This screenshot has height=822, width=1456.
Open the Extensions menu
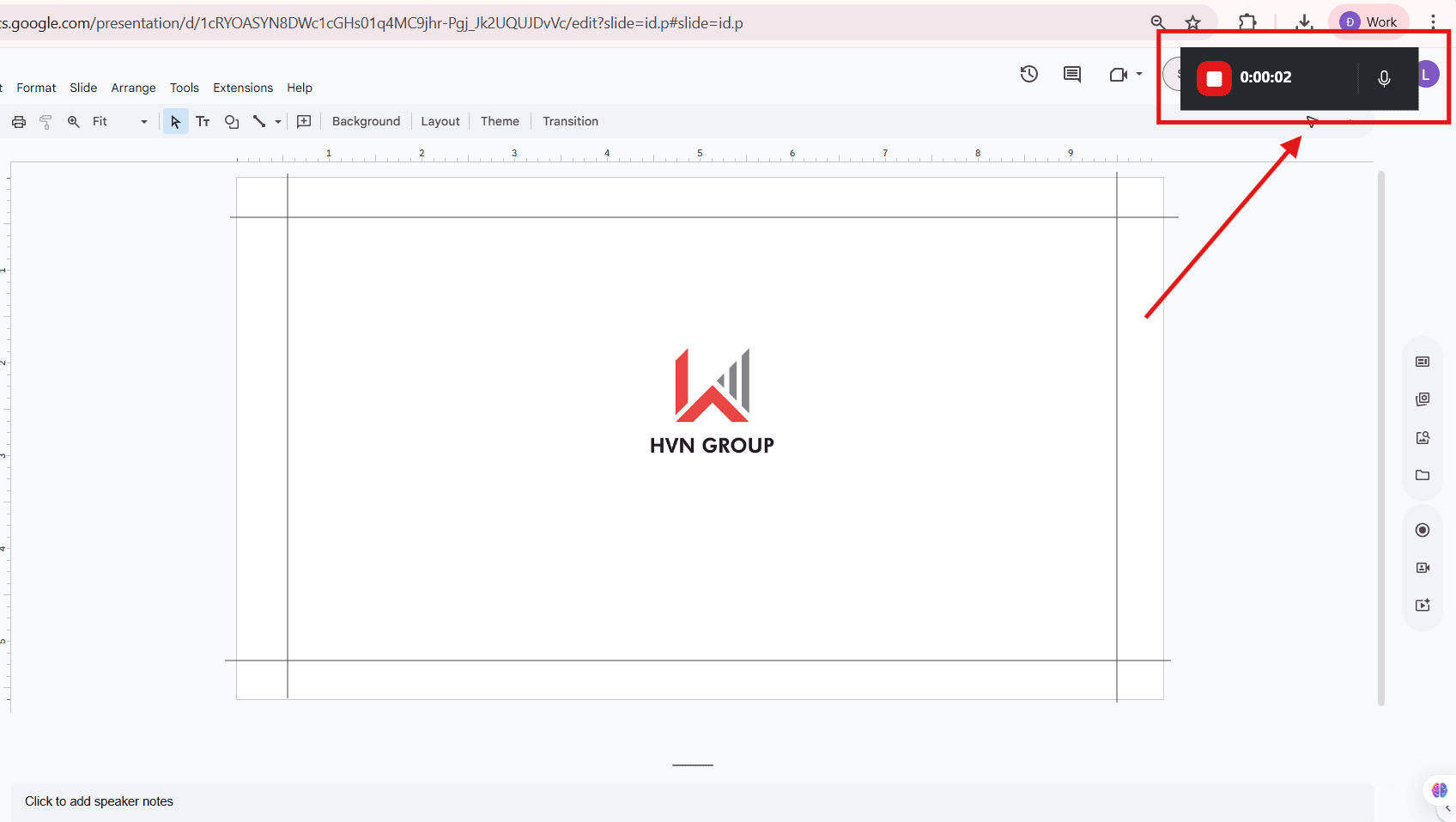(243, 88)
